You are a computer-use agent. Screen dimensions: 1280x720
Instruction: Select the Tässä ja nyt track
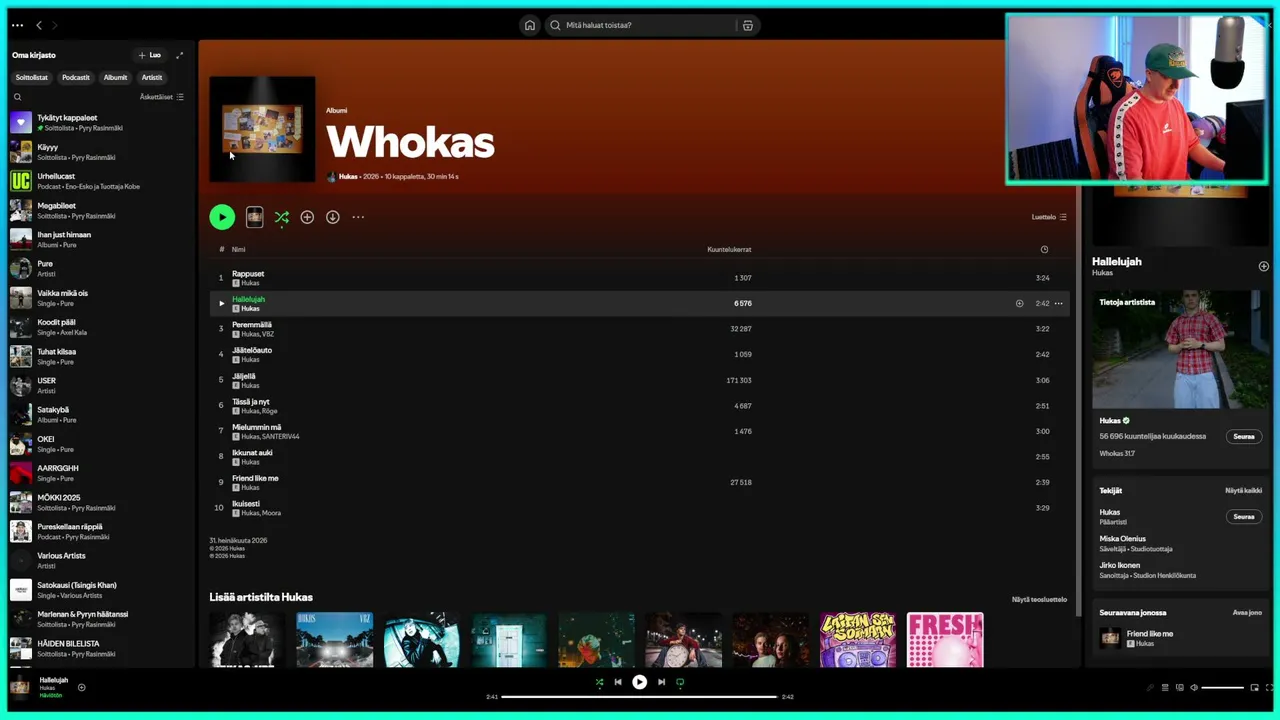click(x=640, y=406)
